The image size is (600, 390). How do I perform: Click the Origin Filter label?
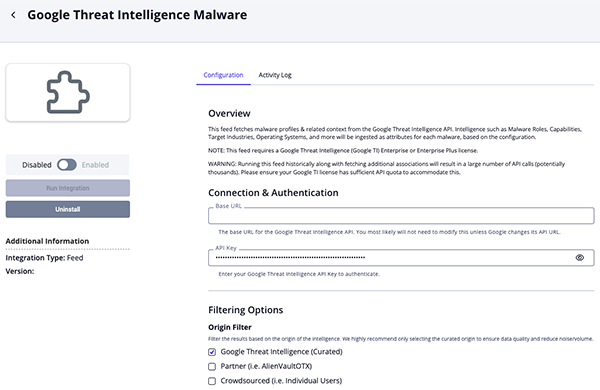point(230,327)
